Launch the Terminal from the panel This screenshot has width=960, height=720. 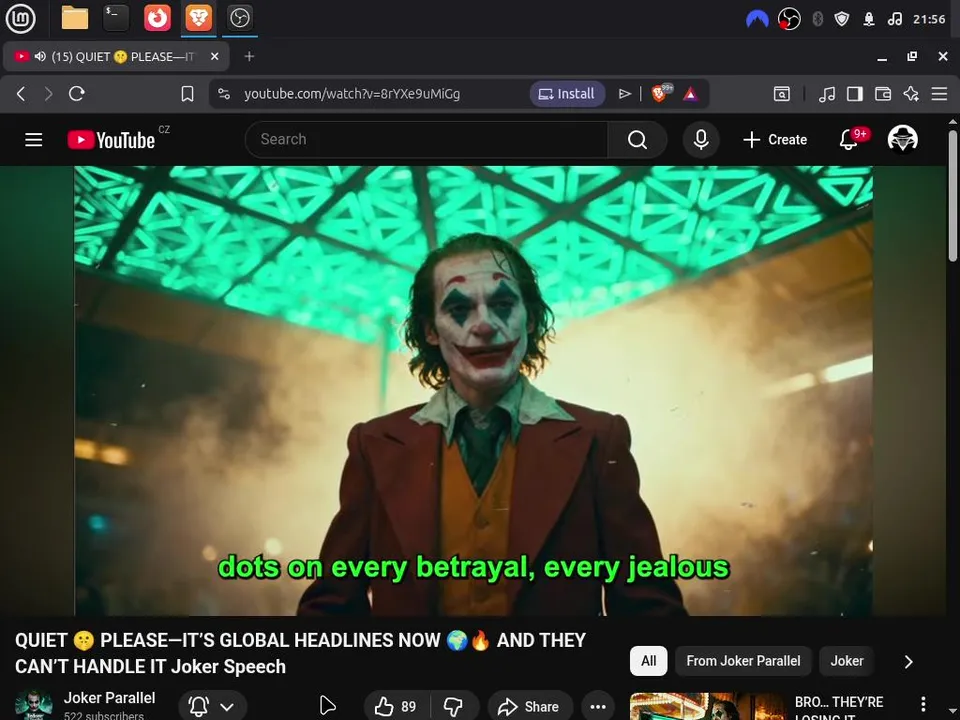(116, 18)
